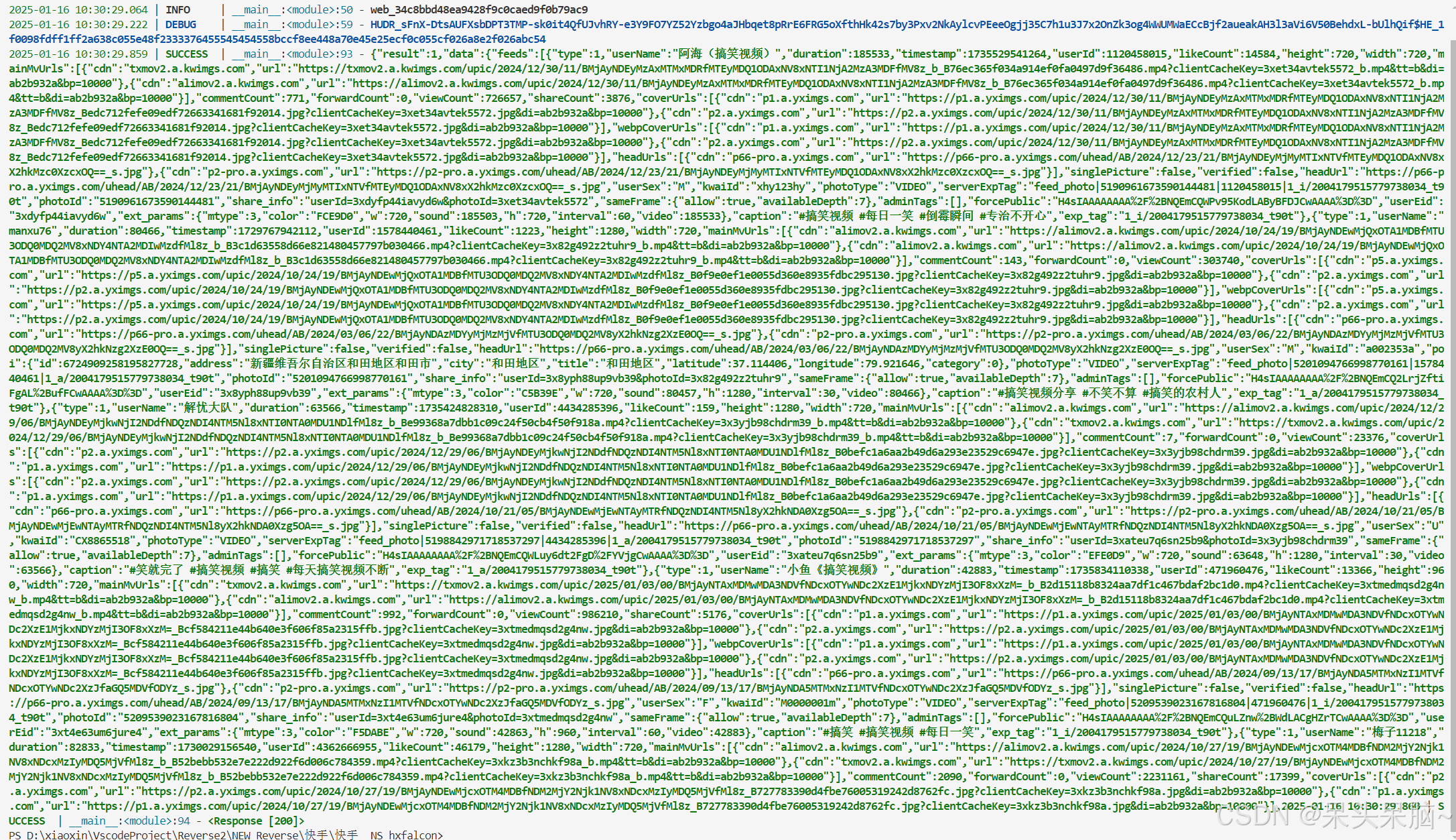Click the web_34c8bbd48ea9428f9c0caed9f0b79ac9 token text
The width and height of the screenshot is (1456, 840).
tap(479, 10)
